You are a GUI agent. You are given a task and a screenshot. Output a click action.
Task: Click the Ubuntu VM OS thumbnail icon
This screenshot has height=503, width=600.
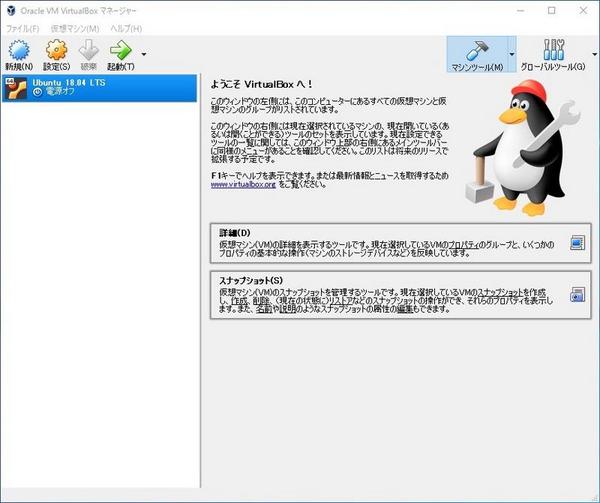point(16,88)
